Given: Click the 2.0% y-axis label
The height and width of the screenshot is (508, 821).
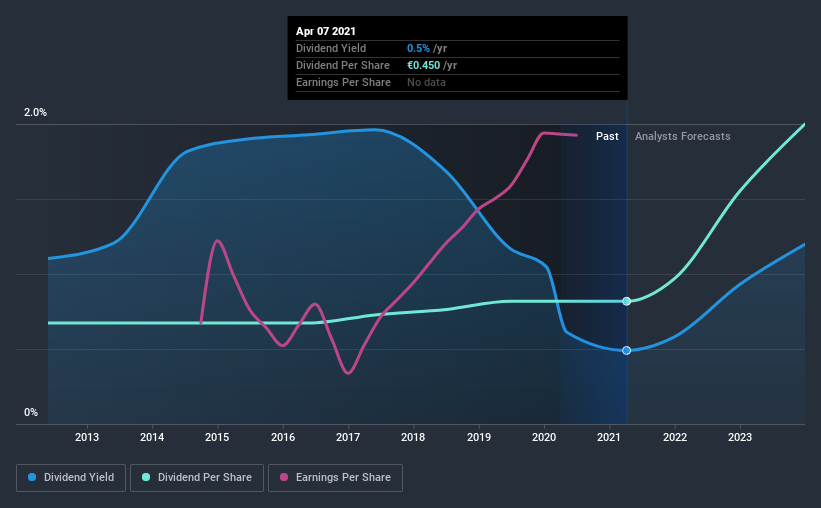Looking at the screenshot, I should pos(35,113).
